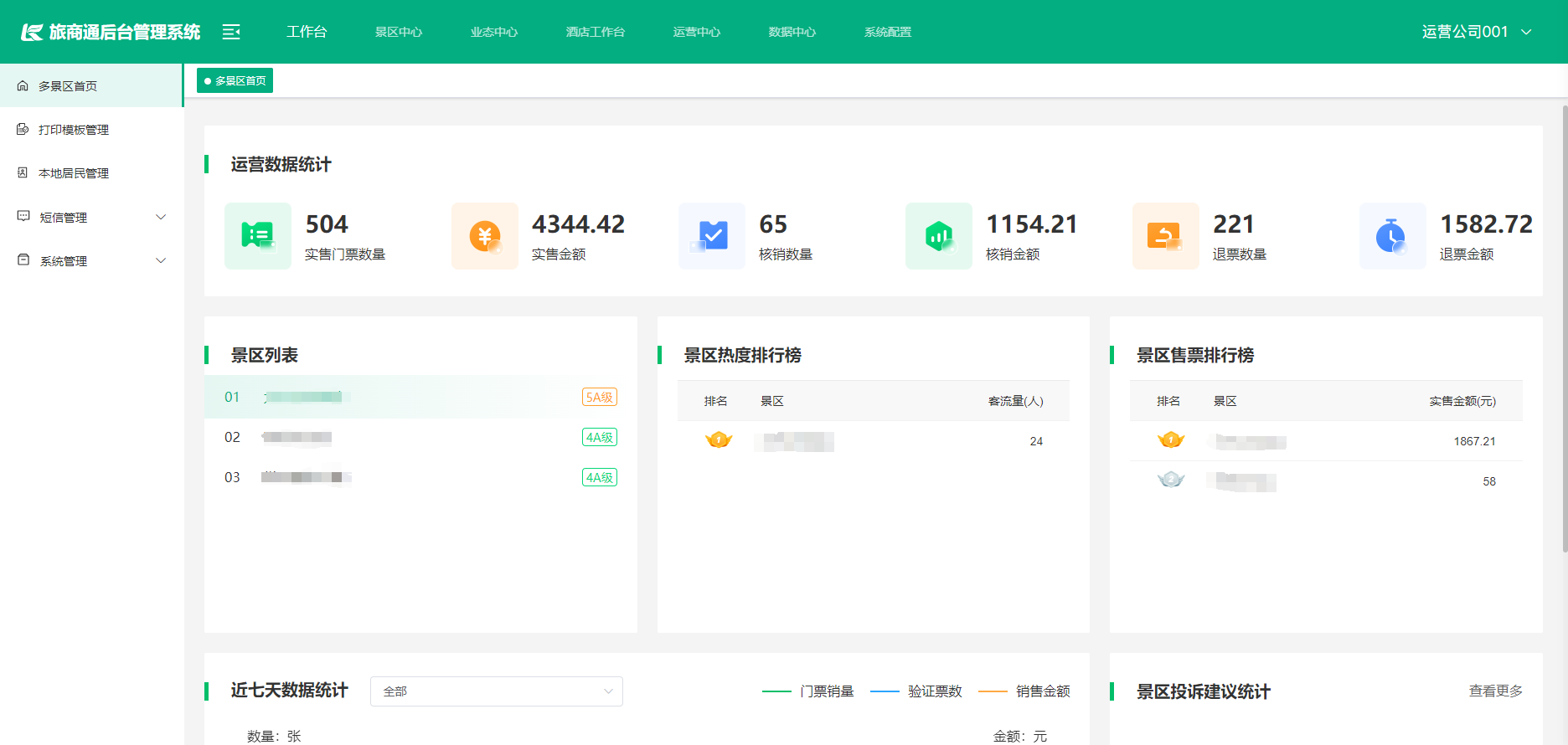
Task: Toggle 验证票数 legend series
Action: pos(916,691)
